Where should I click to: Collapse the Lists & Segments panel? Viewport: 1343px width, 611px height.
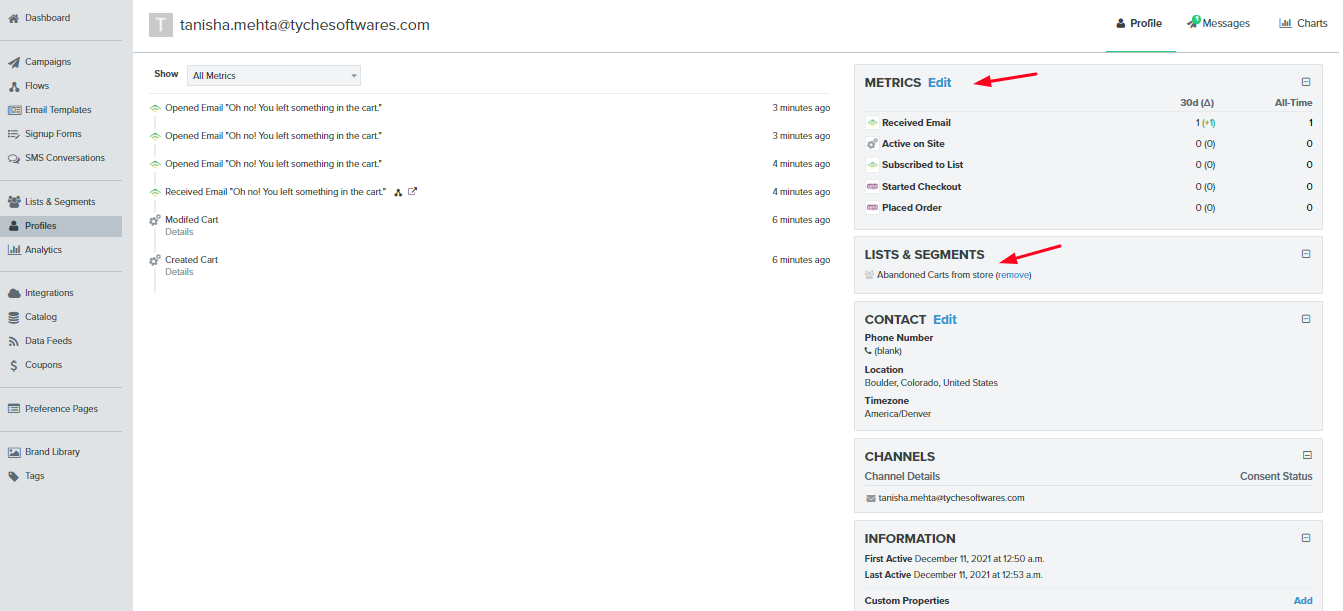pos(1306,254)
